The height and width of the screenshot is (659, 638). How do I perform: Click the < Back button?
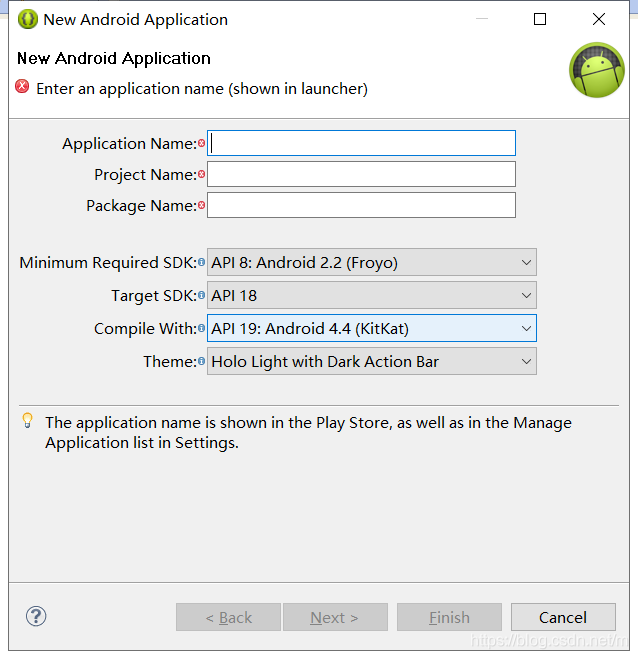228,617
